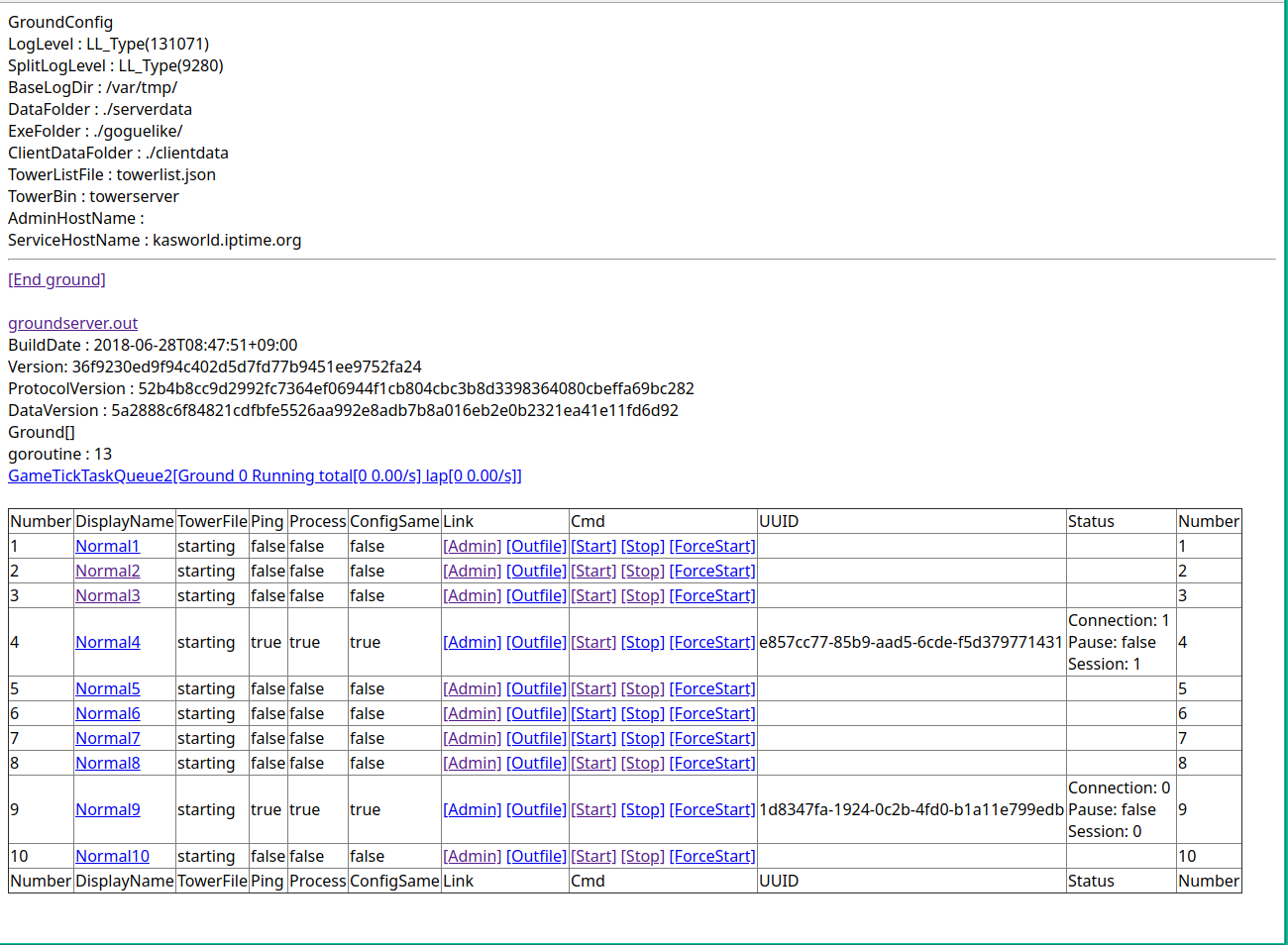Open the Normal8 tower link
This screenshot has width=1288, height=945.
tap(107, 763)
